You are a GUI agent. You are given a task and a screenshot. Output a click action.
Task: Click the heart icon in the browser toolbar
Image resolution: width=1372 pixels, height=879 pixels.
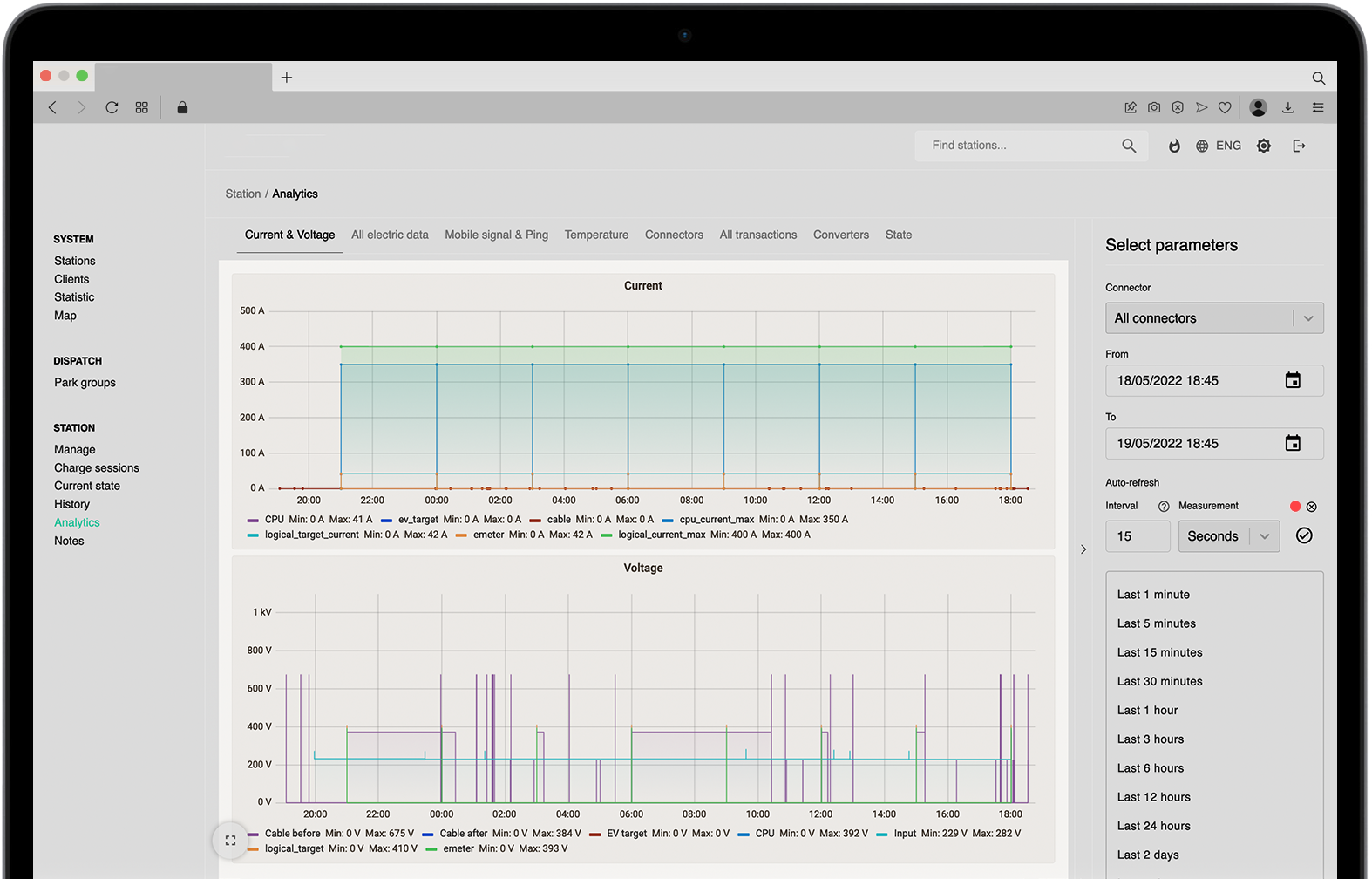pos(1225,107)
